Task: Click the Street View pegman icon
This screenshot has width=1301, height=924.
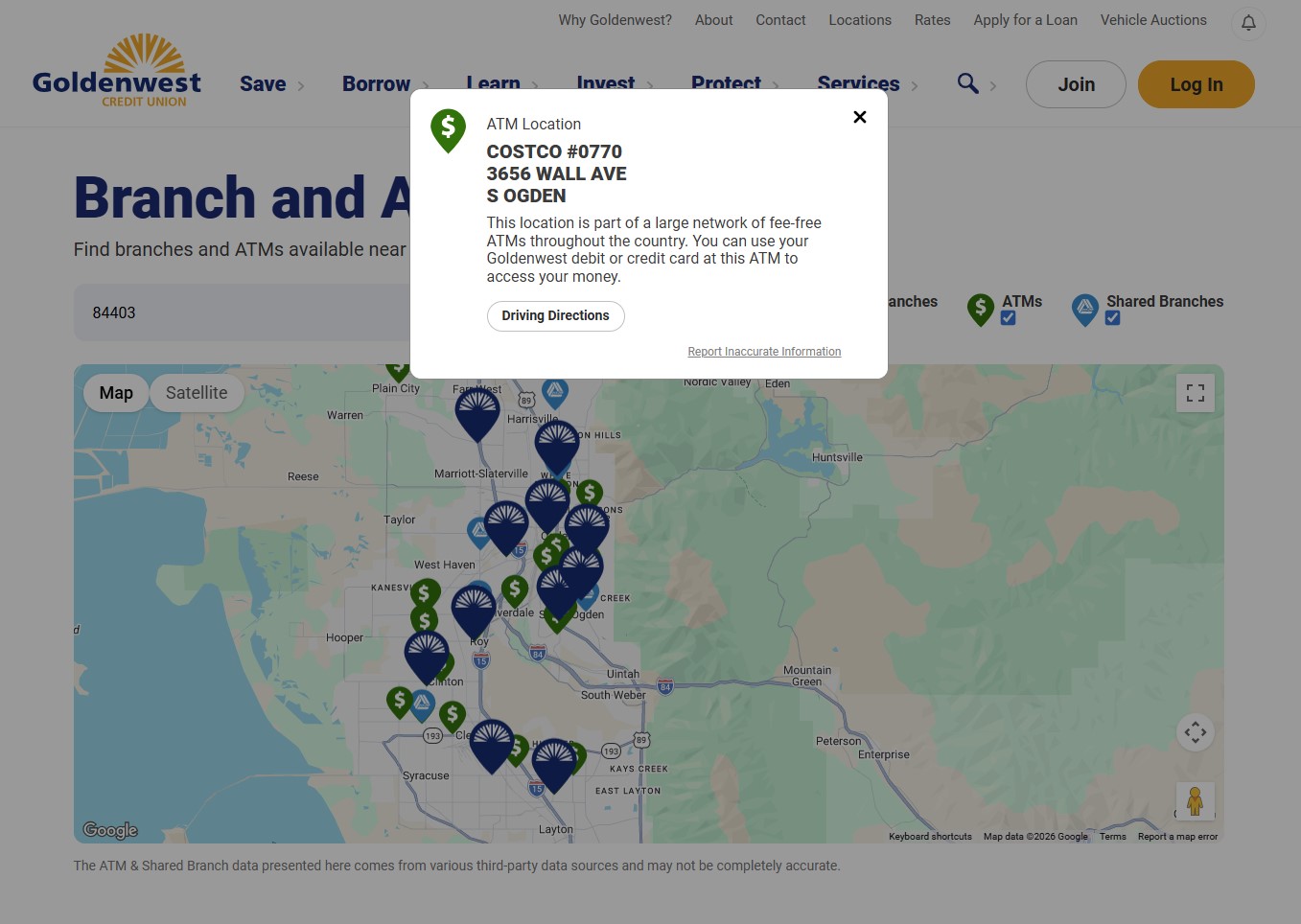Action: pos(1195,801)
